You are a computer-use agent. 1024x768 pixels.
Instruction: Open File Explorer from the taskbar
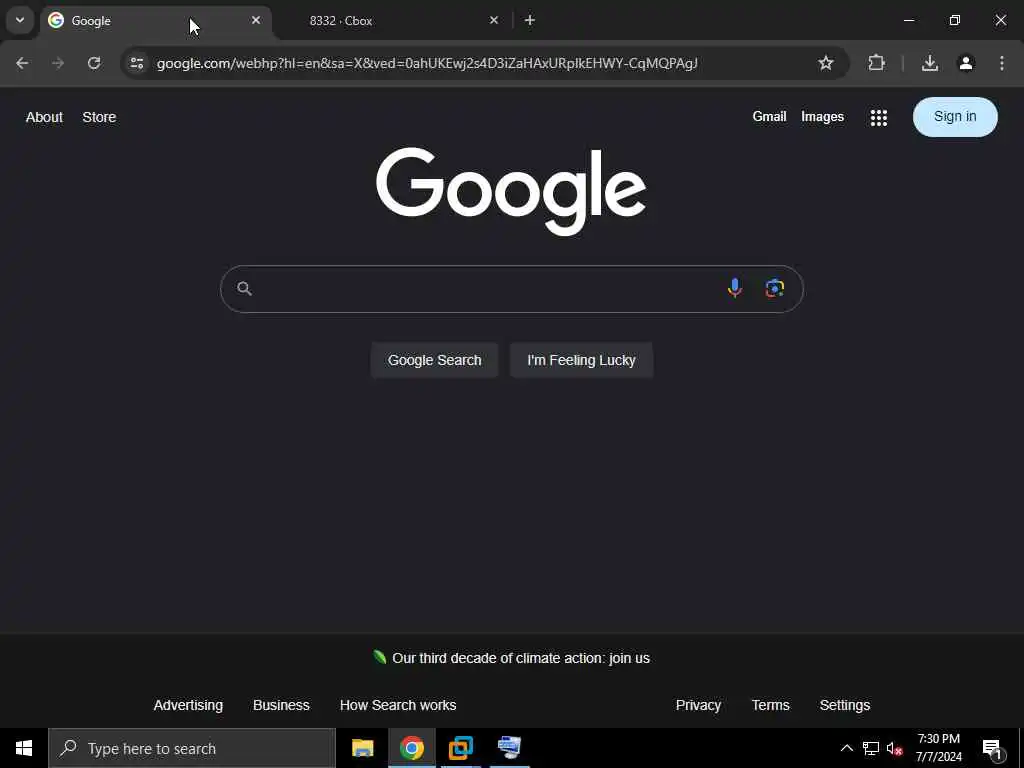point(362,748)
